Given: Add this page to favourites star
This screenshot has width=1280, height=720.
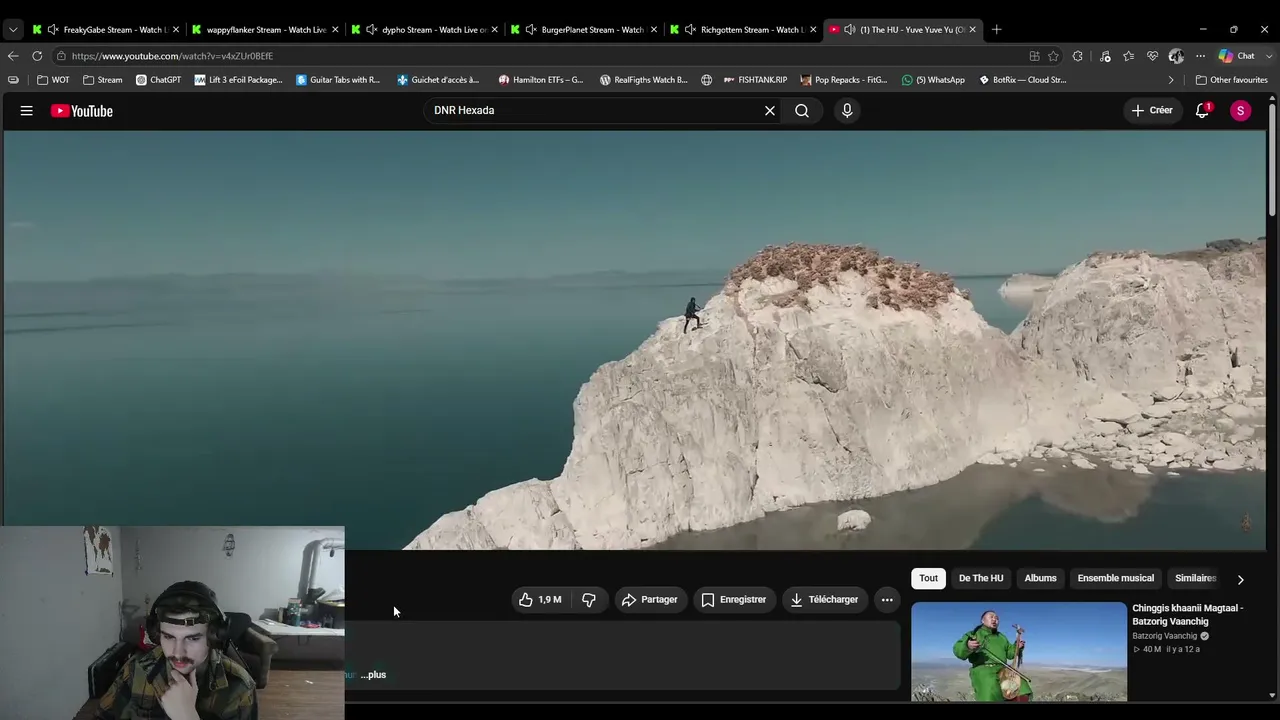Looking at the screenshot, I should [x=1053, y=56].
